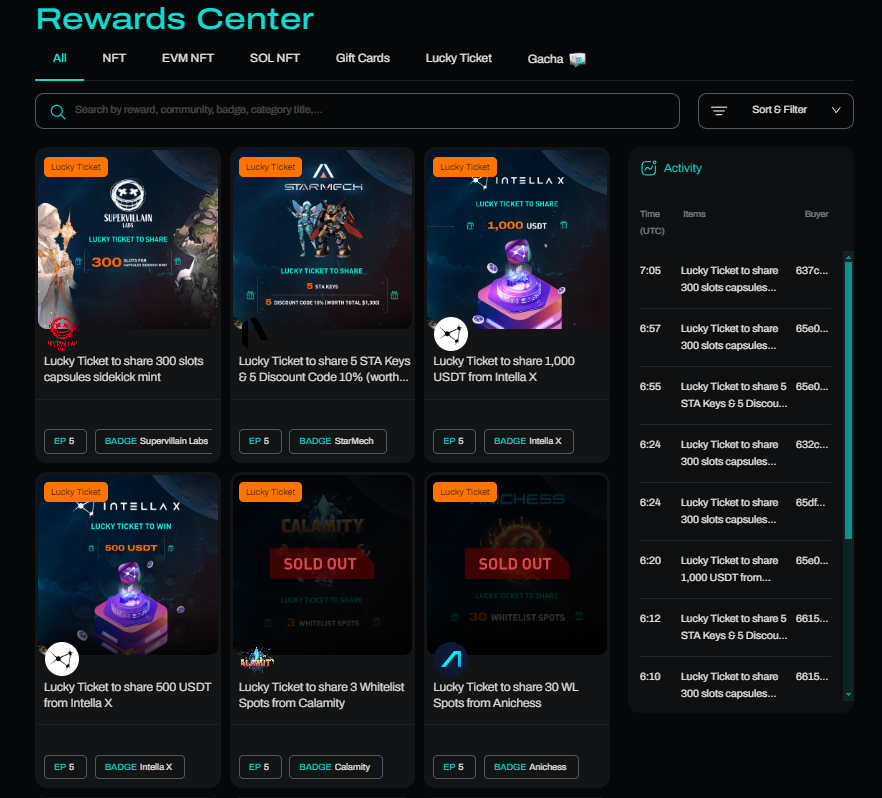Click the search magnifier icon

coord(57,111)
